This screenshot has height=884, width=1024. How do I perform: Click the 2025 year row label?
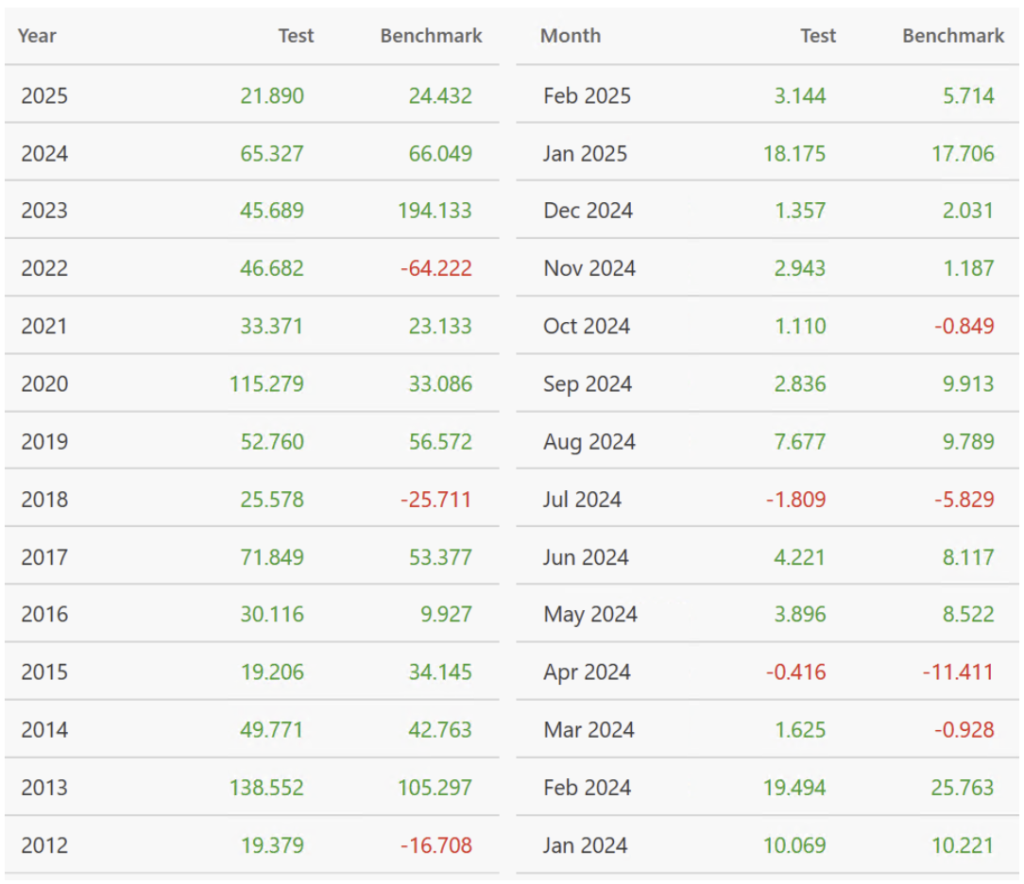(44, 96)
